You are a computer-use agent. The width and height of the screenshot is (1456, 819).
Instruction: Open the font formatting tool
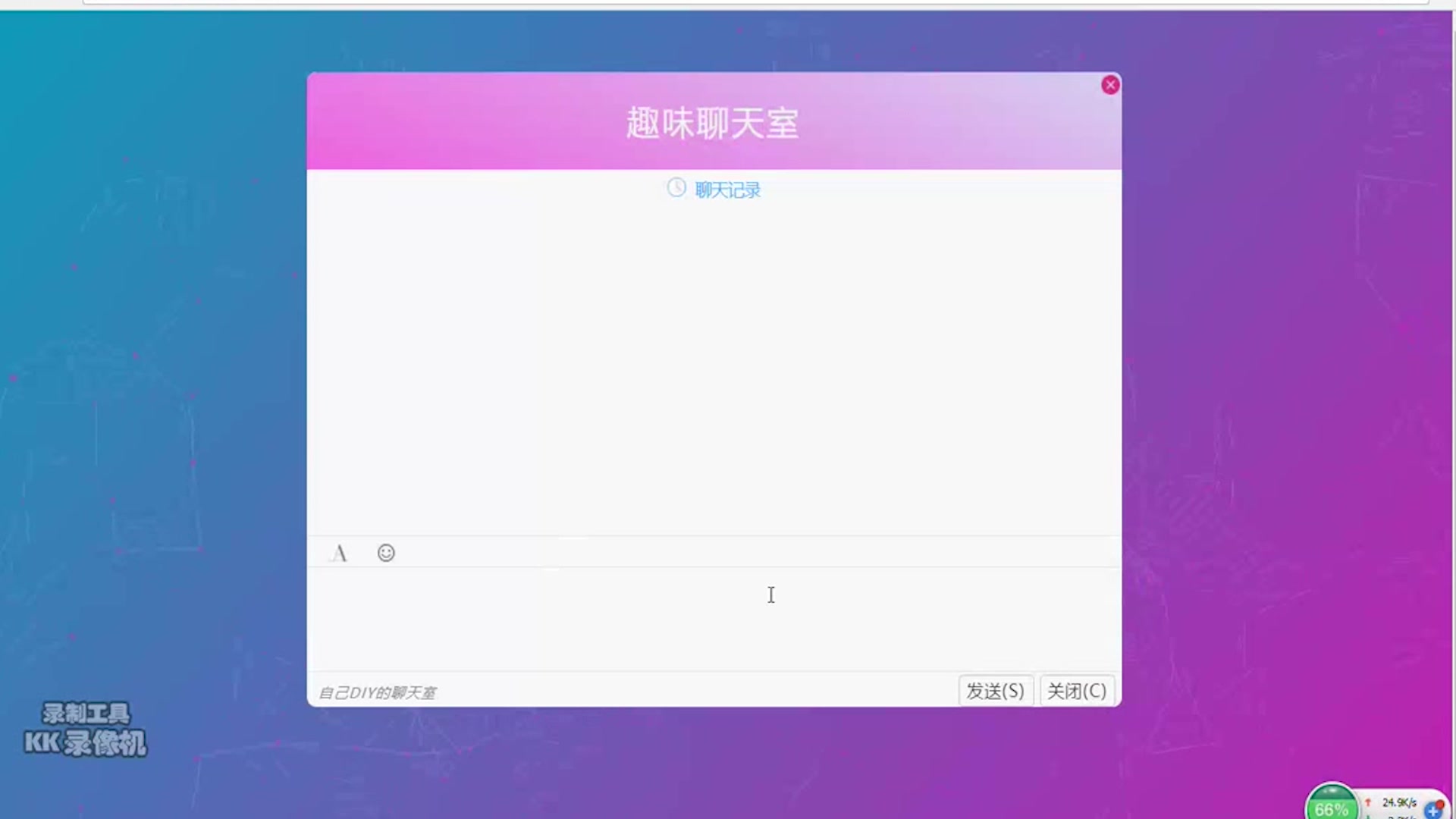pyautogui.click(x=339, y=554)
